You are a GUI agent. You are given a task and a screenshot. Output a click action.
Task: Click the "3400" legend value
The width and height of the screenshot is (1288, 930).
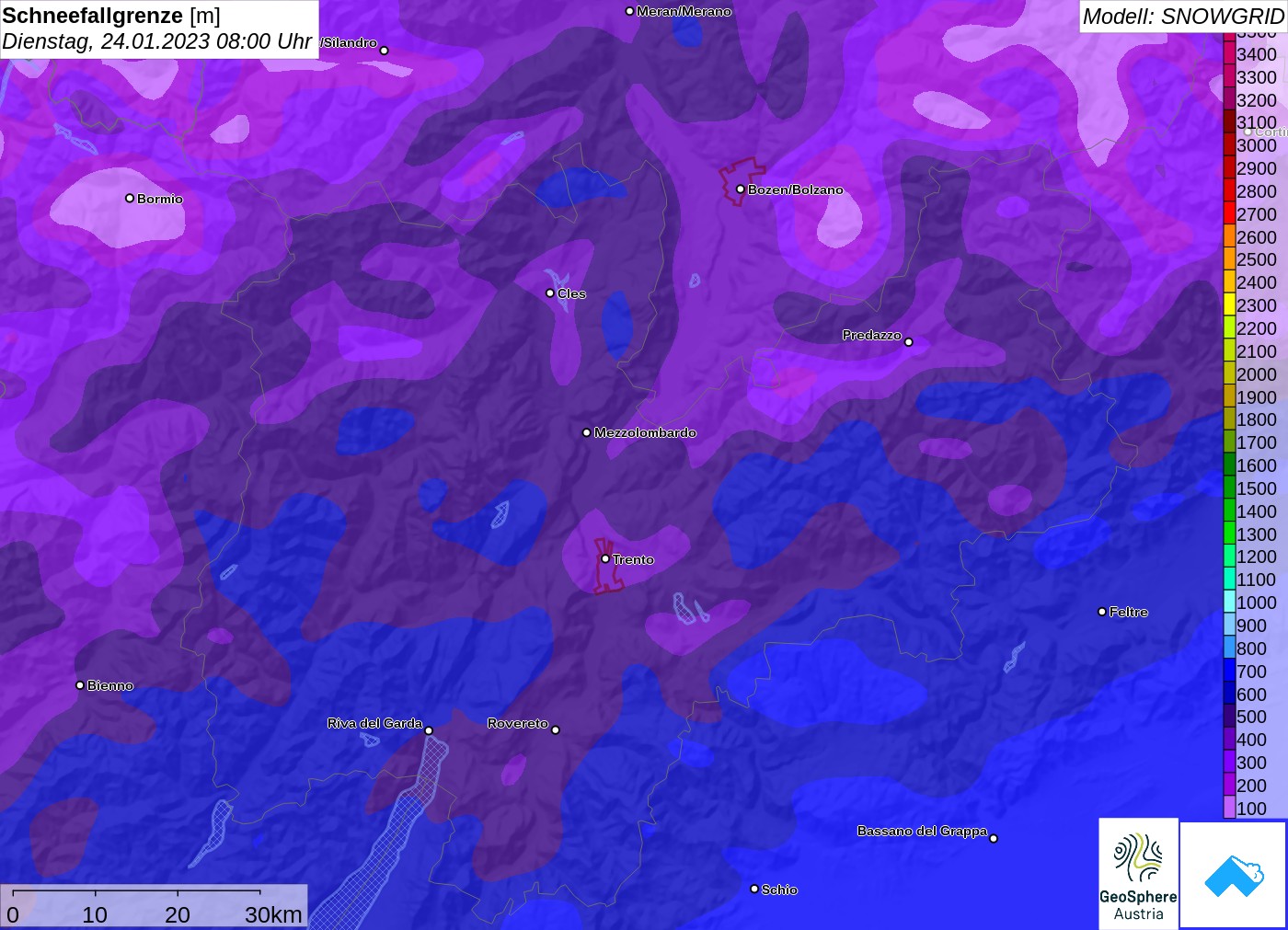pos(1257,54)
